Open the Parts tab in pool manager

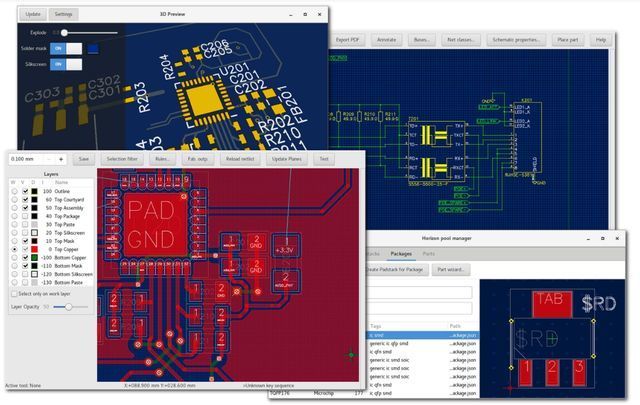tap(428, 254)
